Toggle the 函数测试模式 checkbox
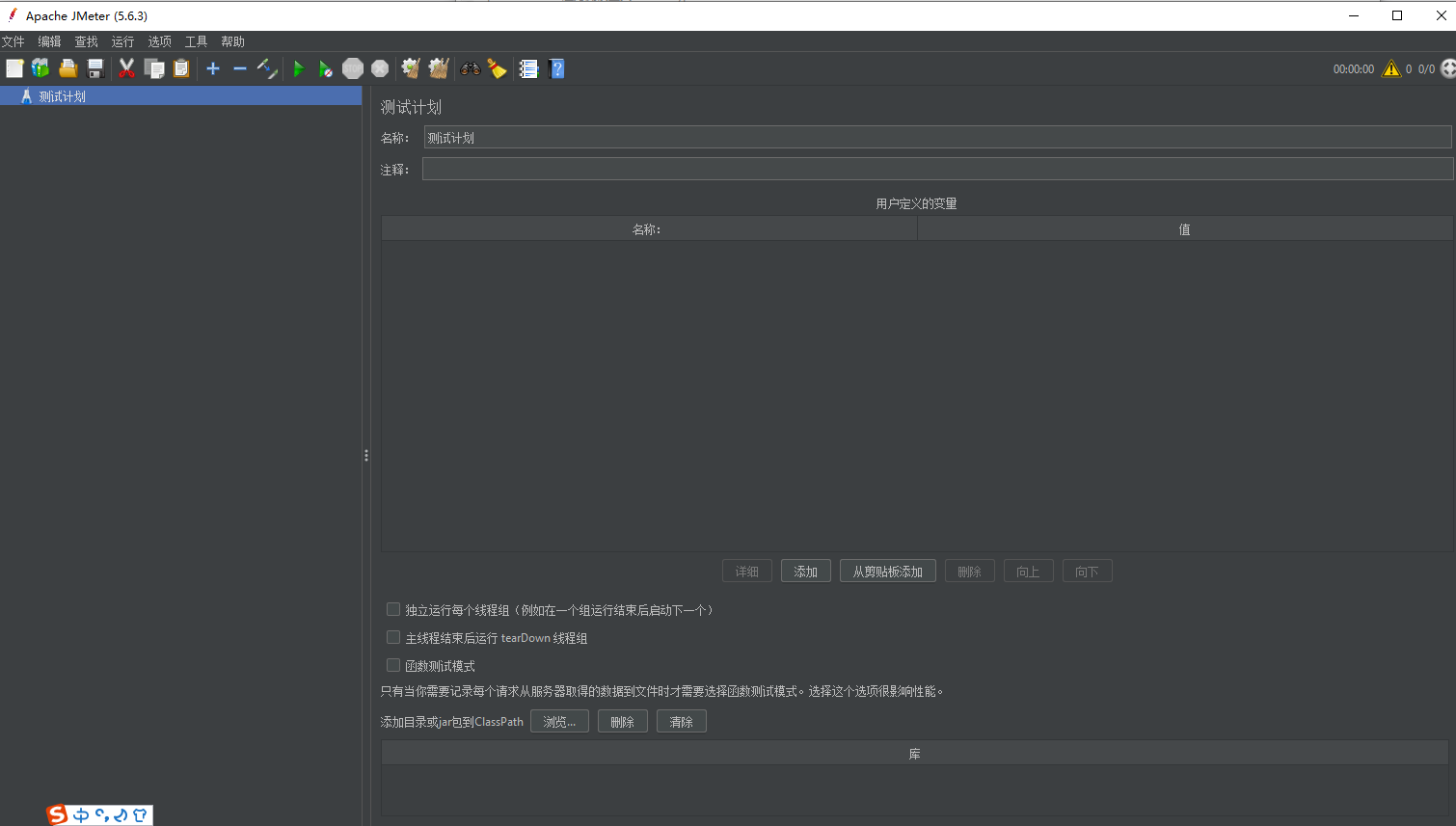This screenshot has width=1456, height=826. click(x=393, y=665)
